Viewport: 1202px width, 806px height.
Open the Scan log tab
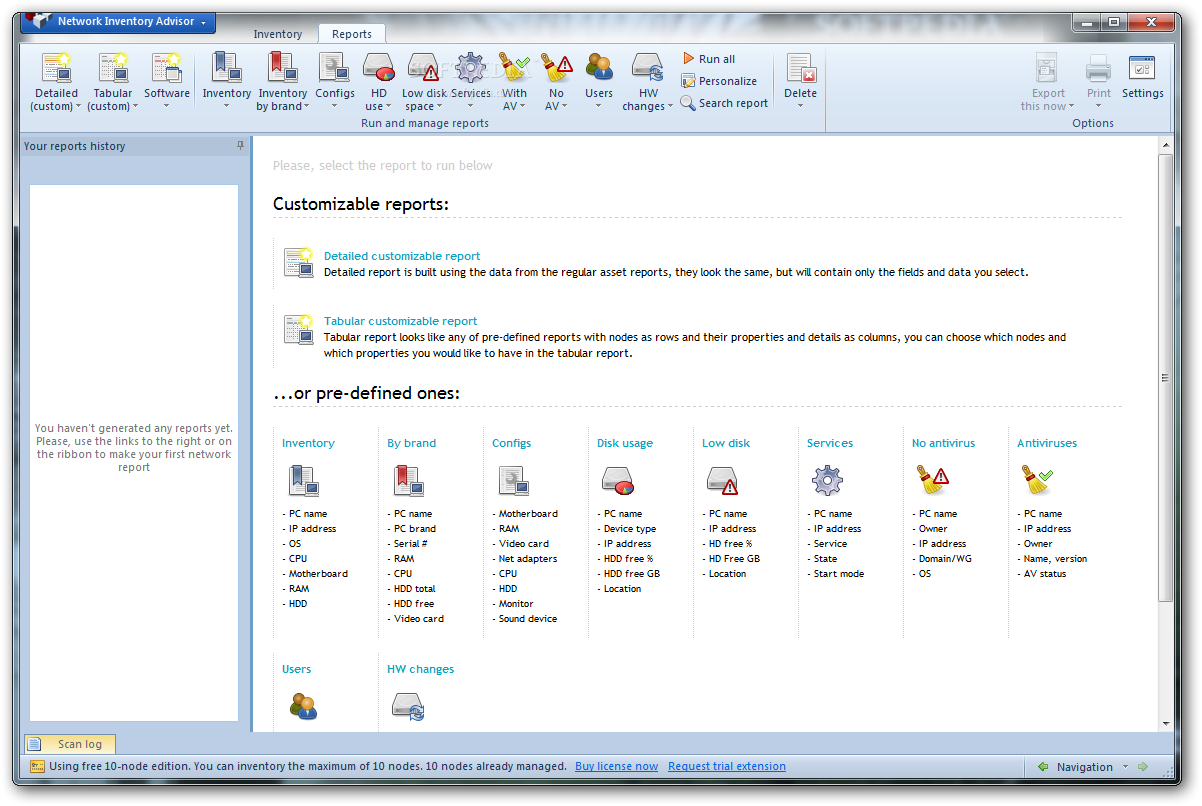[x=70, y=744]
